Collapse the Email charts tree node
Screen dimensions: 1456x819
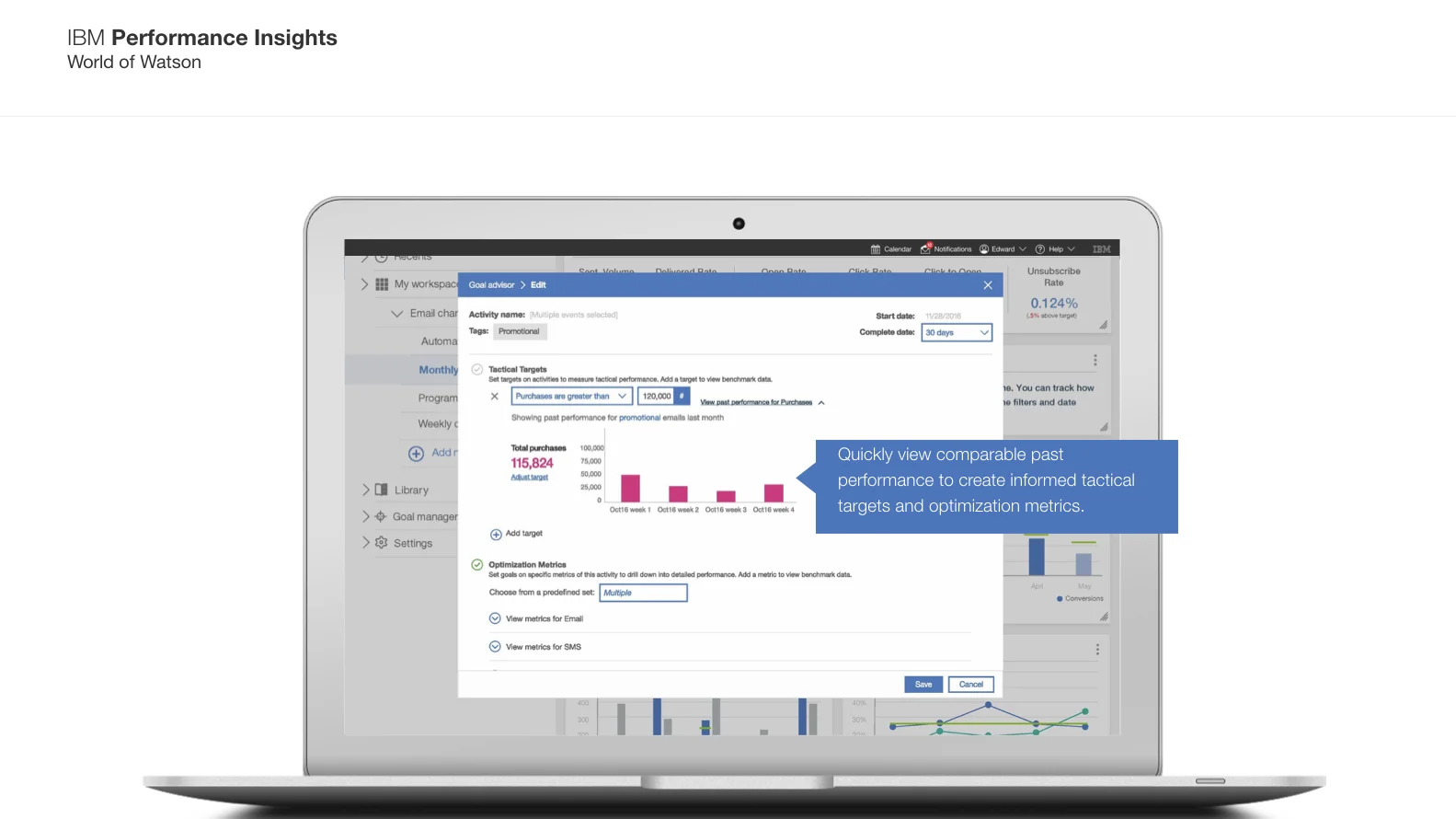click(397, 314)
